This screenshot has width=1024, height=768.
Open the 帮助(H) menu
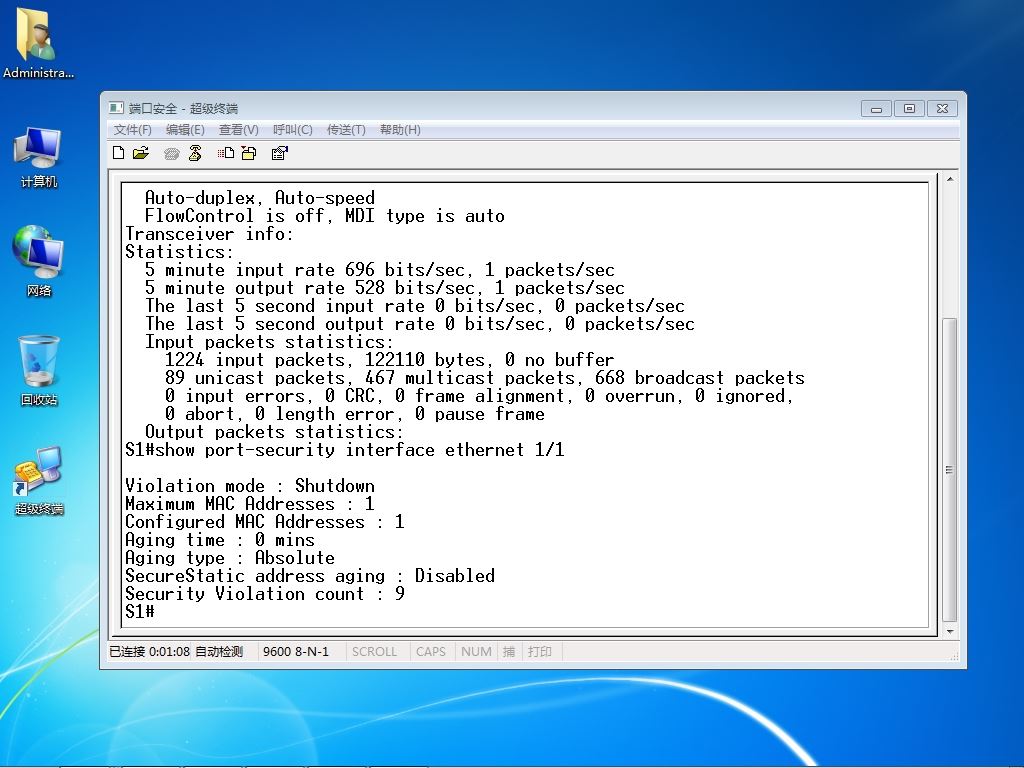tap(400, 129)
